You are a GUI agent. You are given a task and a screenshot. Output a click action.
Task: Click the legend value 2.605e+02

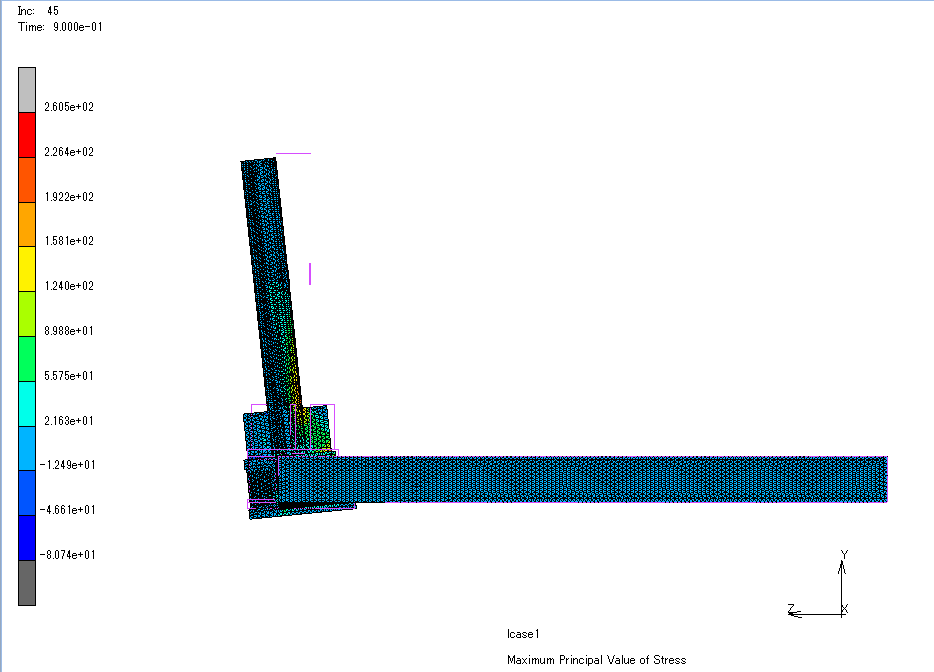point(69,107)
